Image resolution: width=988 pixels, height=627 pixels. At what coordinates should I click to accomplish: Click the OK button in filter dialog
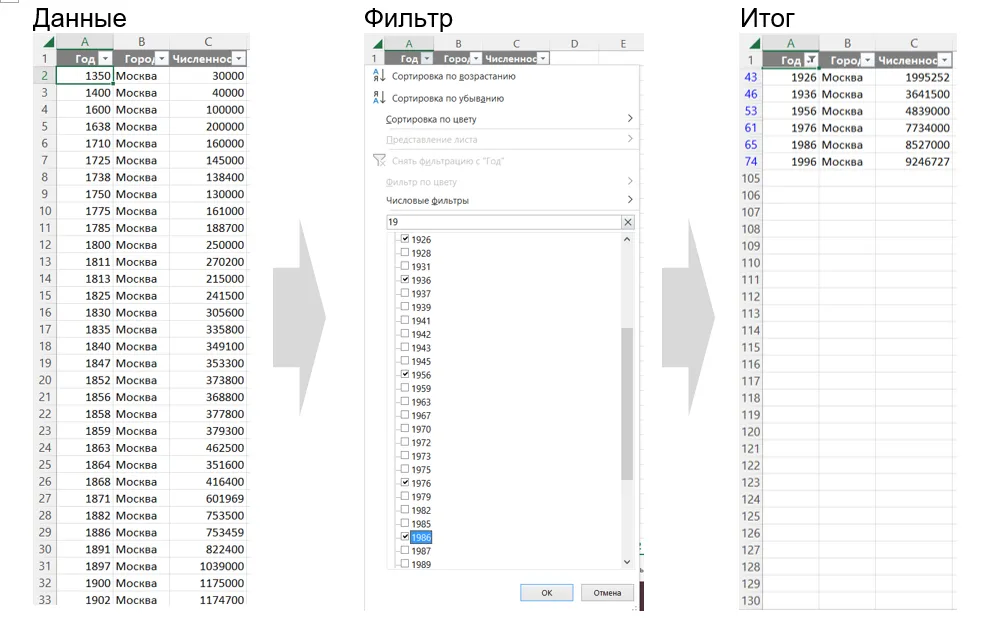click(x=546, y=592)
